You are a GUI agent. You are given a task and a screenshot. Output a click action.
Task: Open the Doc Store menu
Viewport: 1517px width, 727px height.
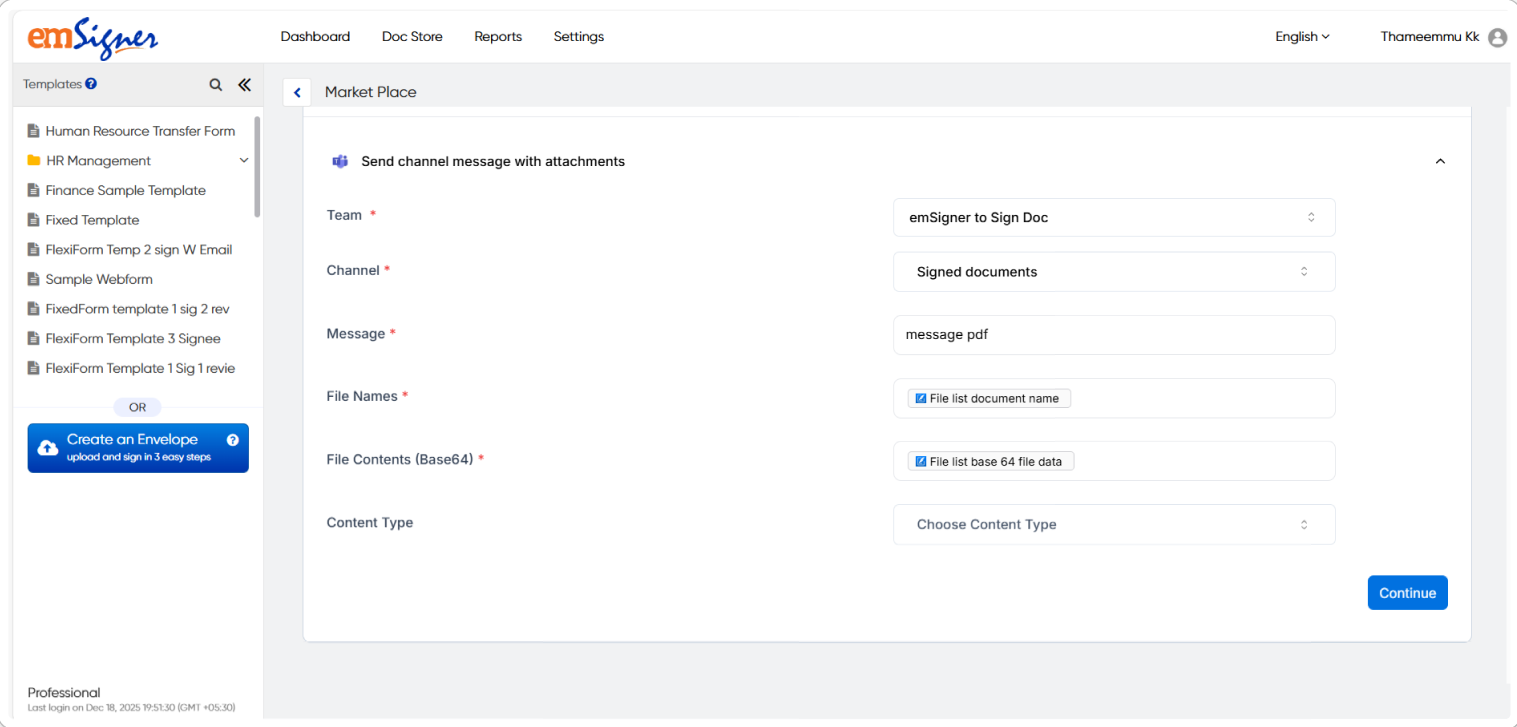[x=412, y=37]
